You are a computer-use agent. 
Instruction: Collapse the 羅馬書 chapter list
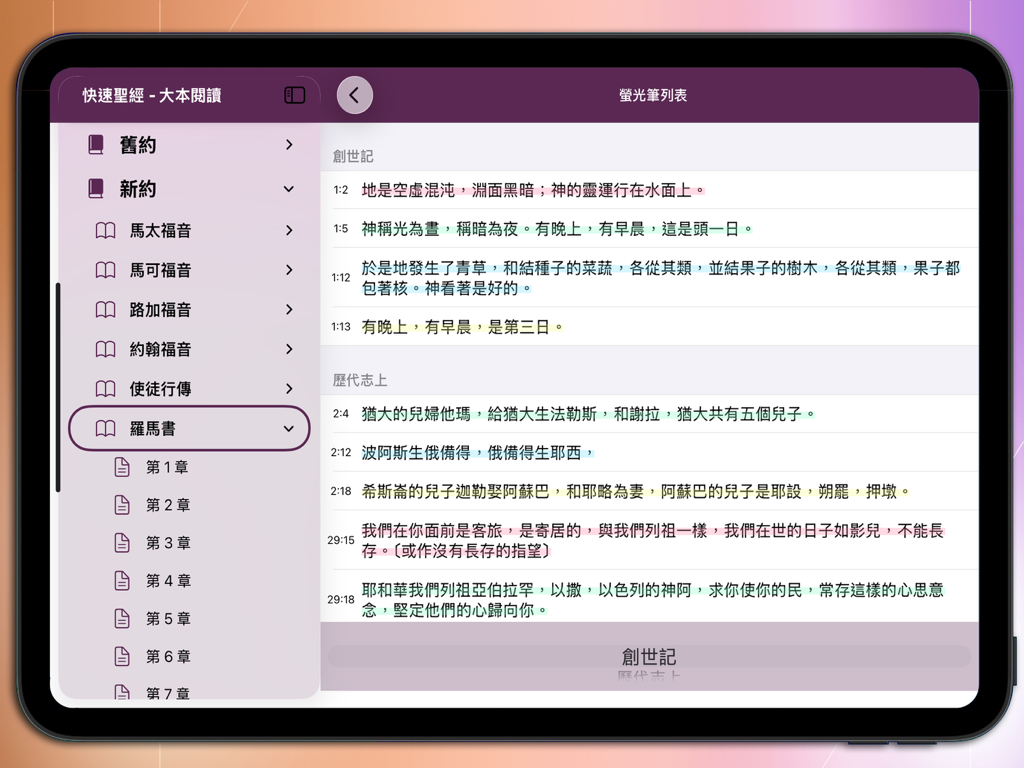click(x=288, y=427)
